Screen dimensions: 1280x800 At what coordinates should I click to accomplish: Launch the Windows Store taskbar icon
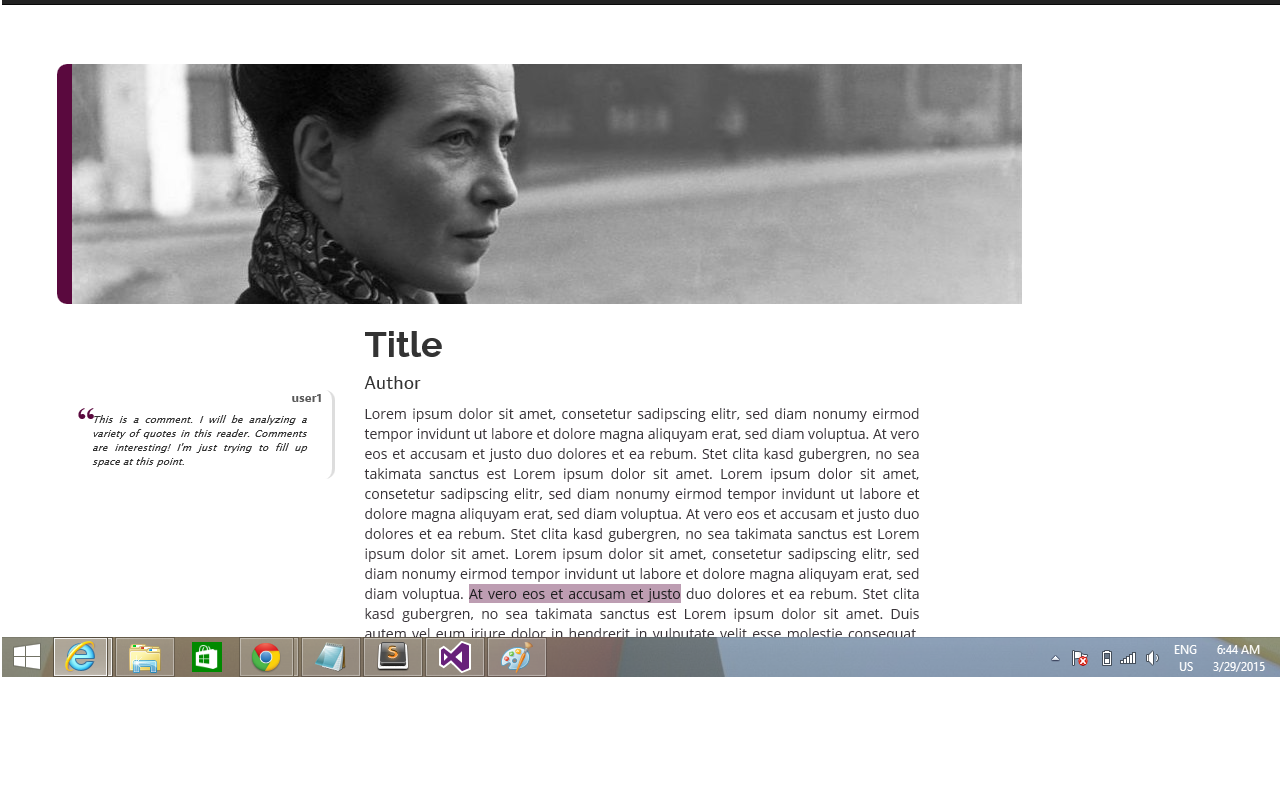pos(207,657)
